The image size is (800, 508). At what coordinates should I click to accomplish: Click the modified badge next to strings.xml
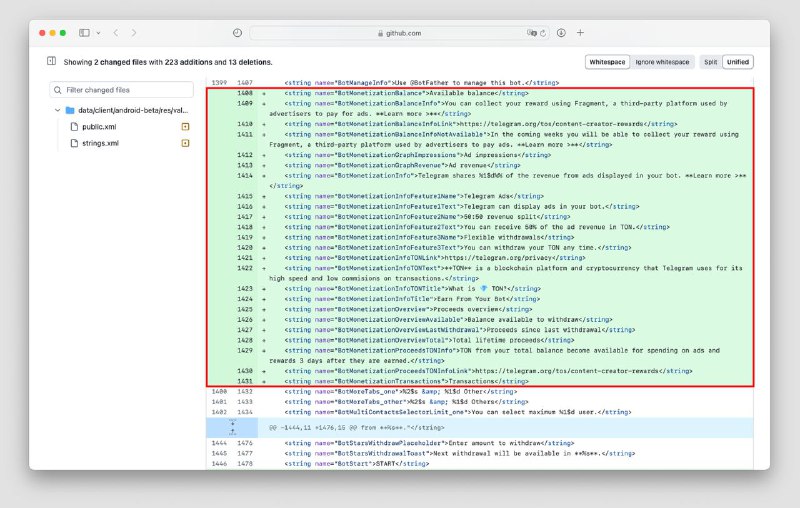click(x=185, y=143)
